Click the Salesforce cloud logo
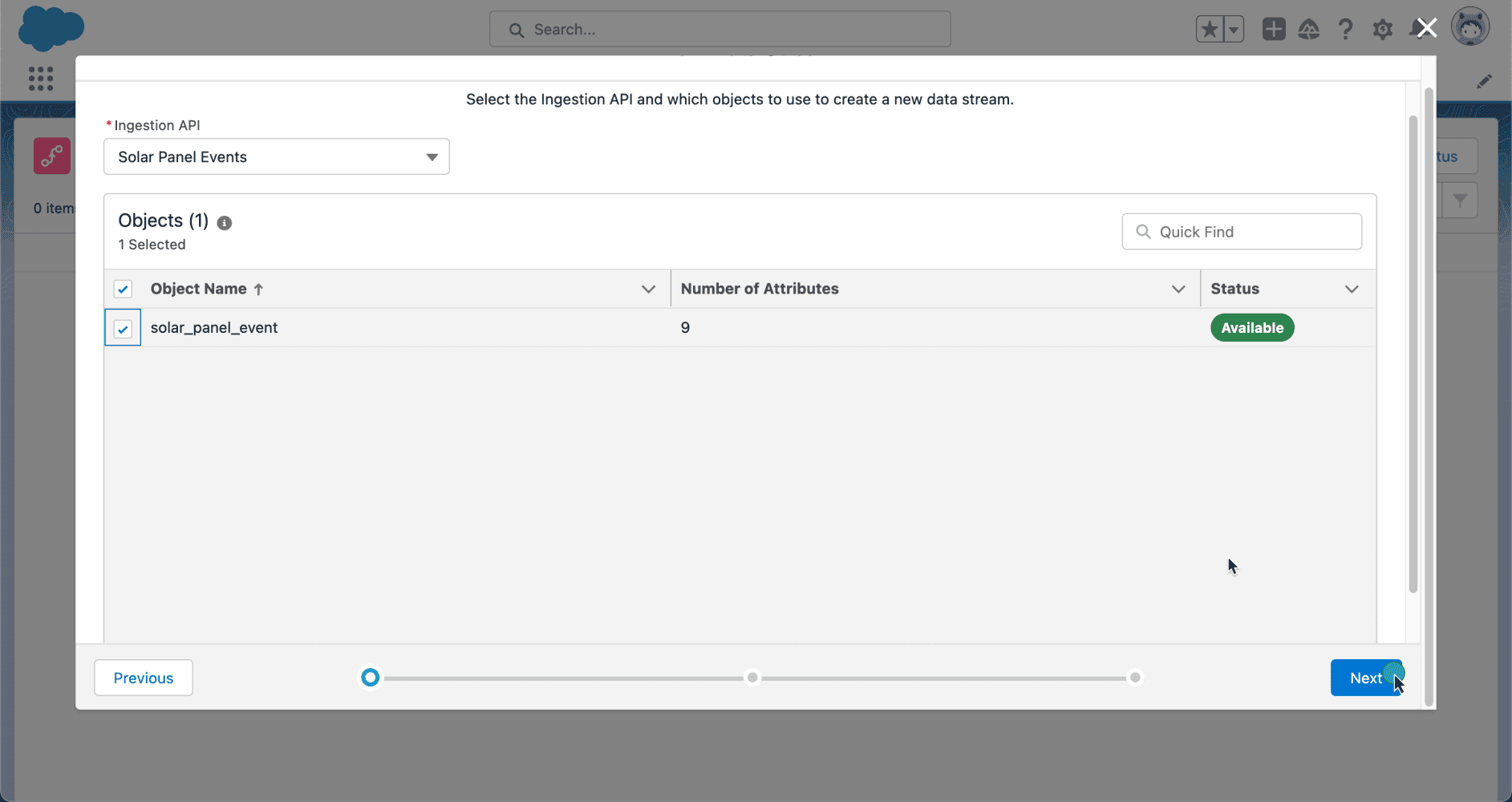 tap(51, 28)
